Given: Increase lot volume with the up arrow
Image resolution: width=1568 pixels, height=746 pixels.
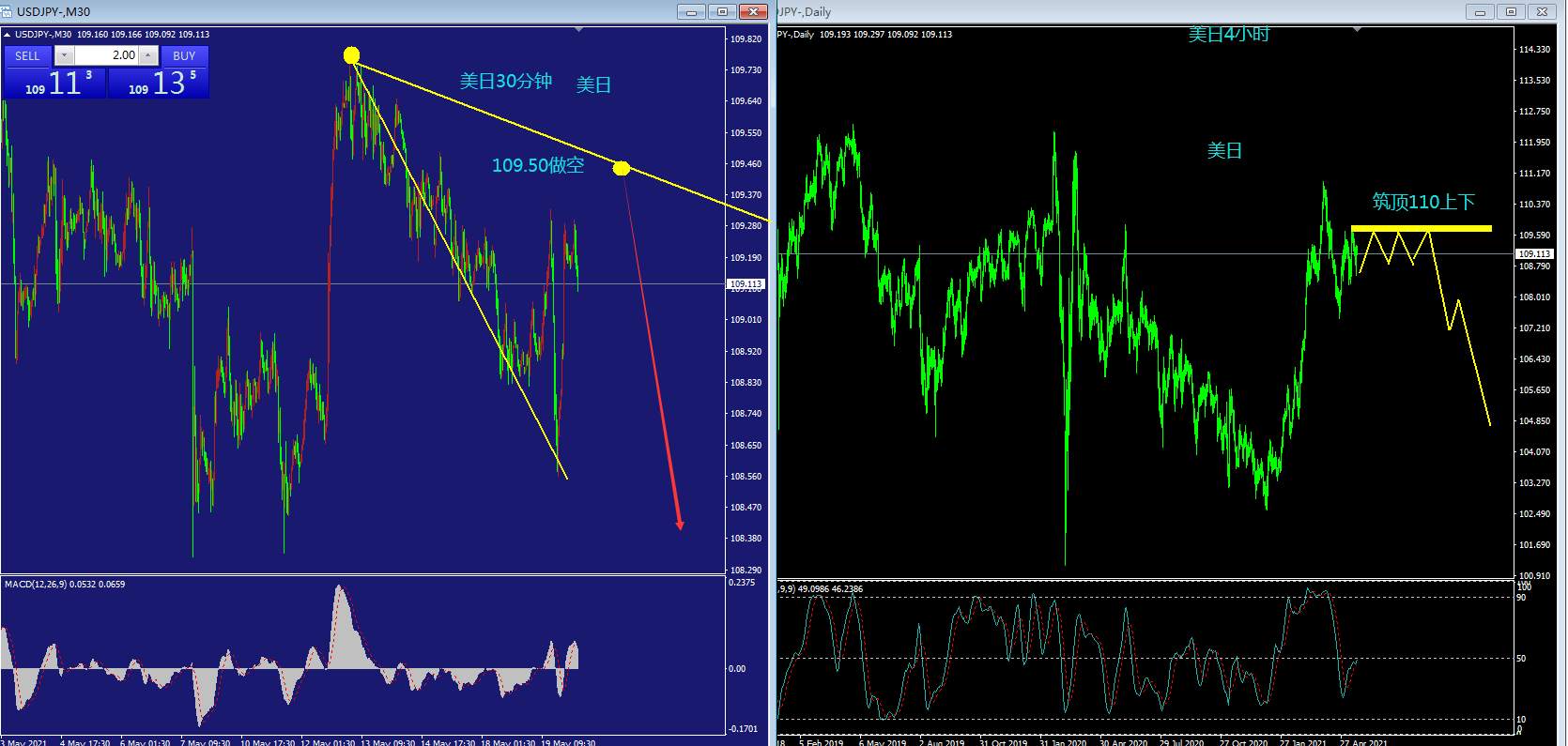Looking at the screenshot, I should pos(147,55).
